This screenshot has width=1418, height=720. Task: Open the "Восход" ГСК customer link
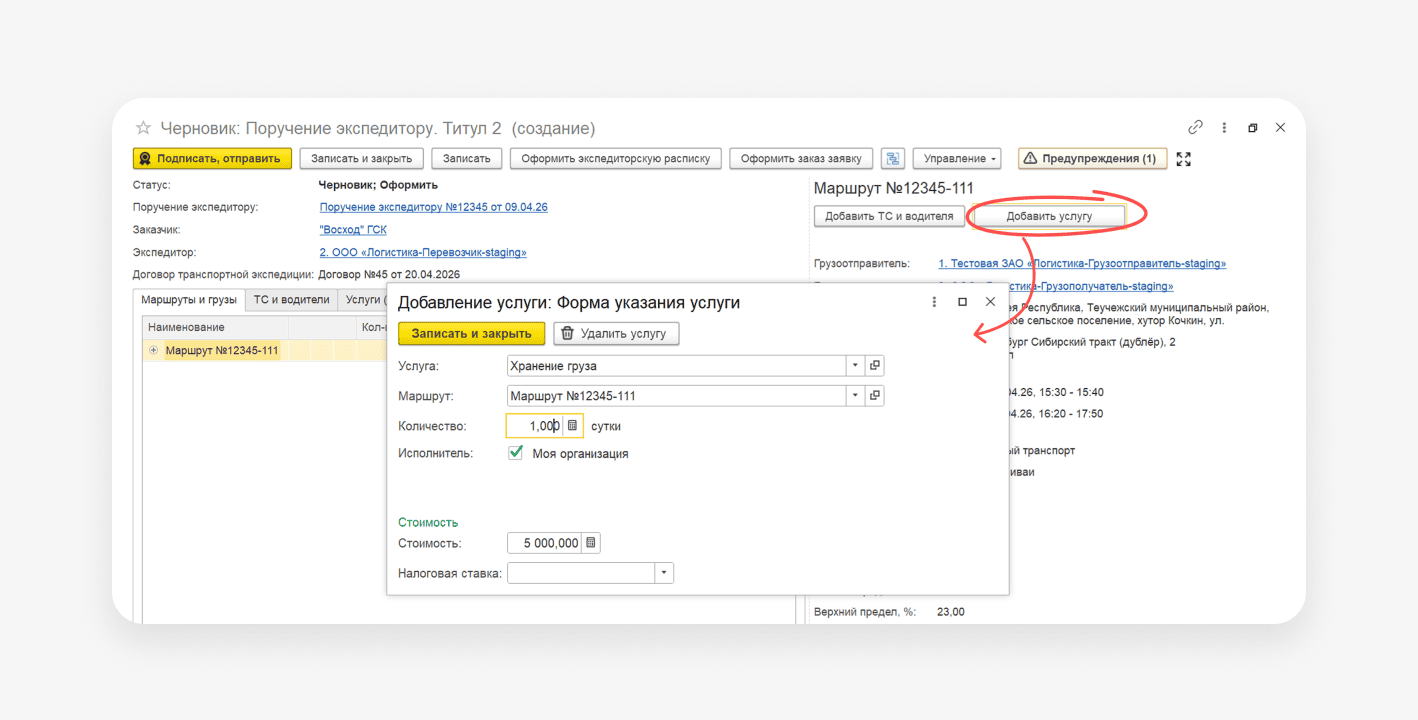point(353,230)
